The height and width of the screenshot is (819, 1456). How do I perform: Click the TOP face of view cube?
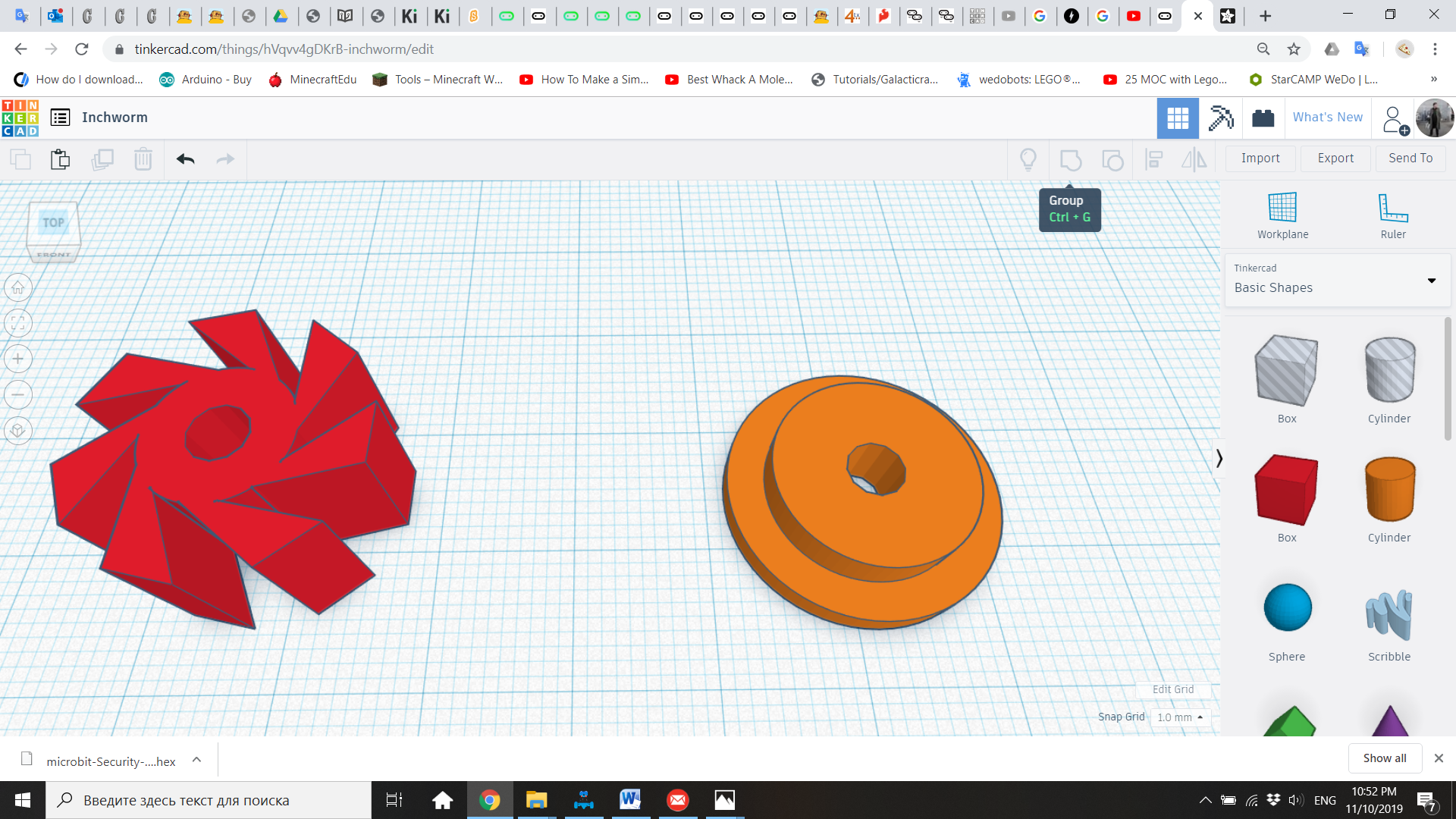tap(53, 223)
